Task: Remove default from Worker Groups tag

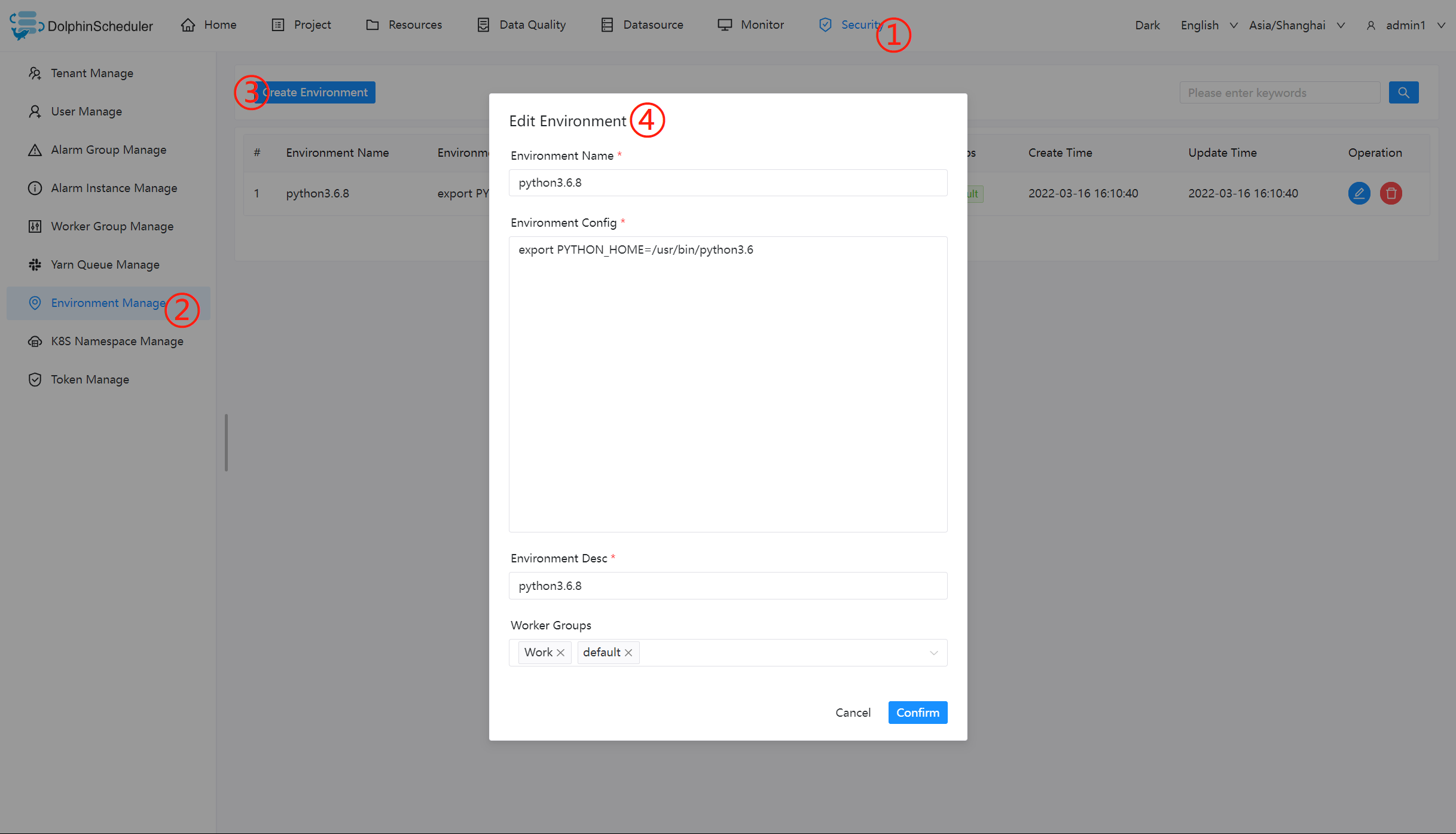Action: 627,653
